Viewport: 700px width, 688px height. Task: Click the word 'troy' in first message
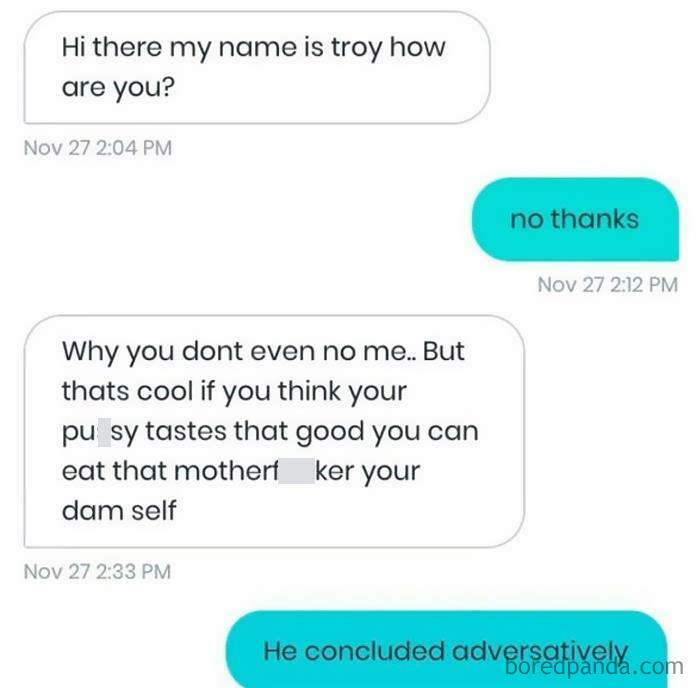pyautogui.click(x=356, y=48)
